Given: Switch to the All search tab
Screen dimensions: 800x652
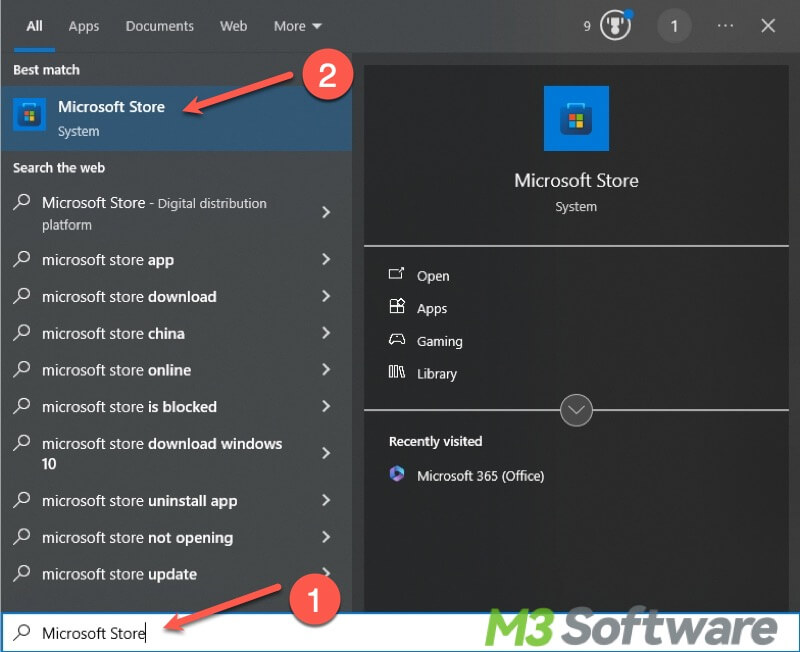Looking at the screenshot, I should [34, 26].
